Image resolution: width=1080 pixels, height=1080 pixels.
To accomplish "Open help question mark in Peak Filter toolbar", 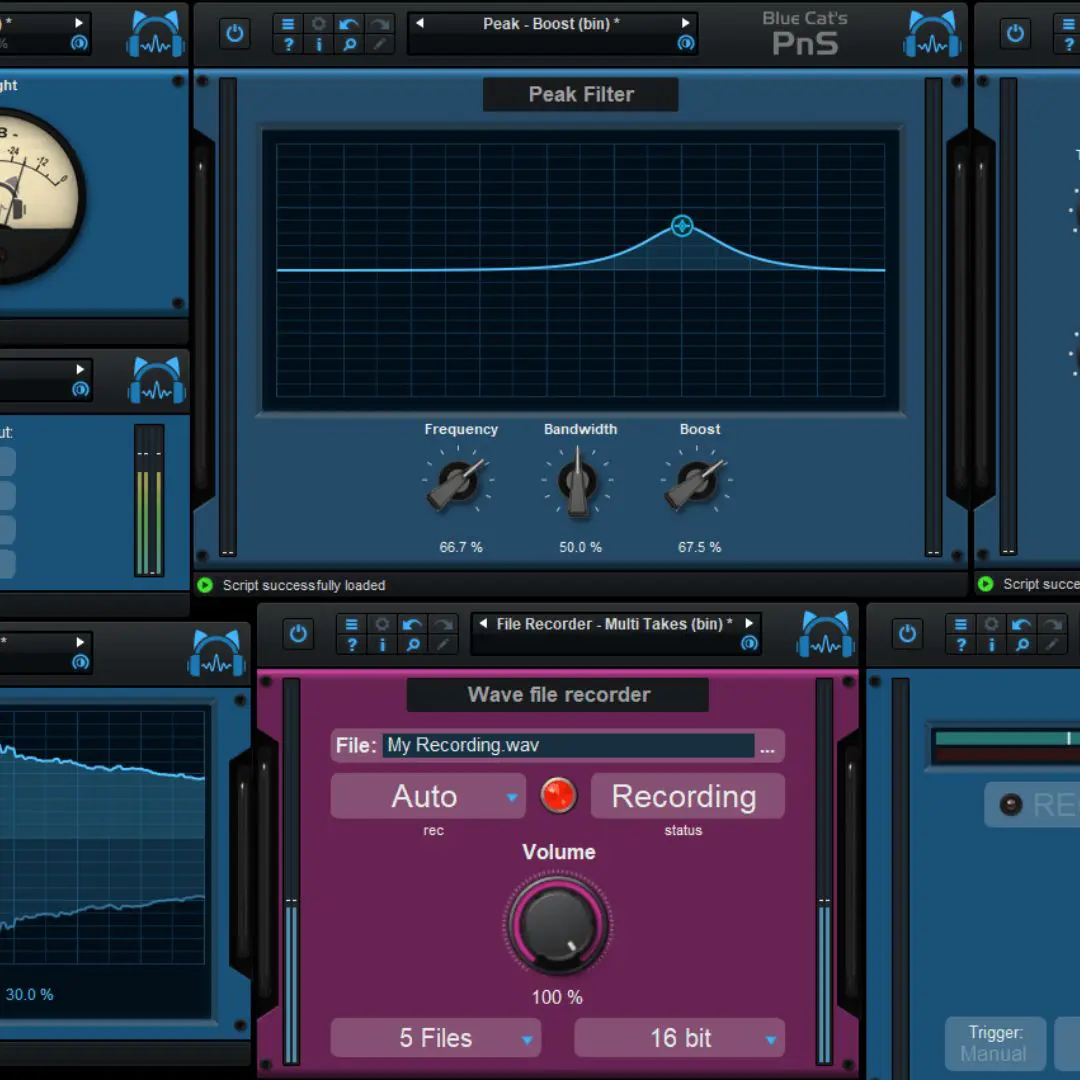I will point(288,45).
